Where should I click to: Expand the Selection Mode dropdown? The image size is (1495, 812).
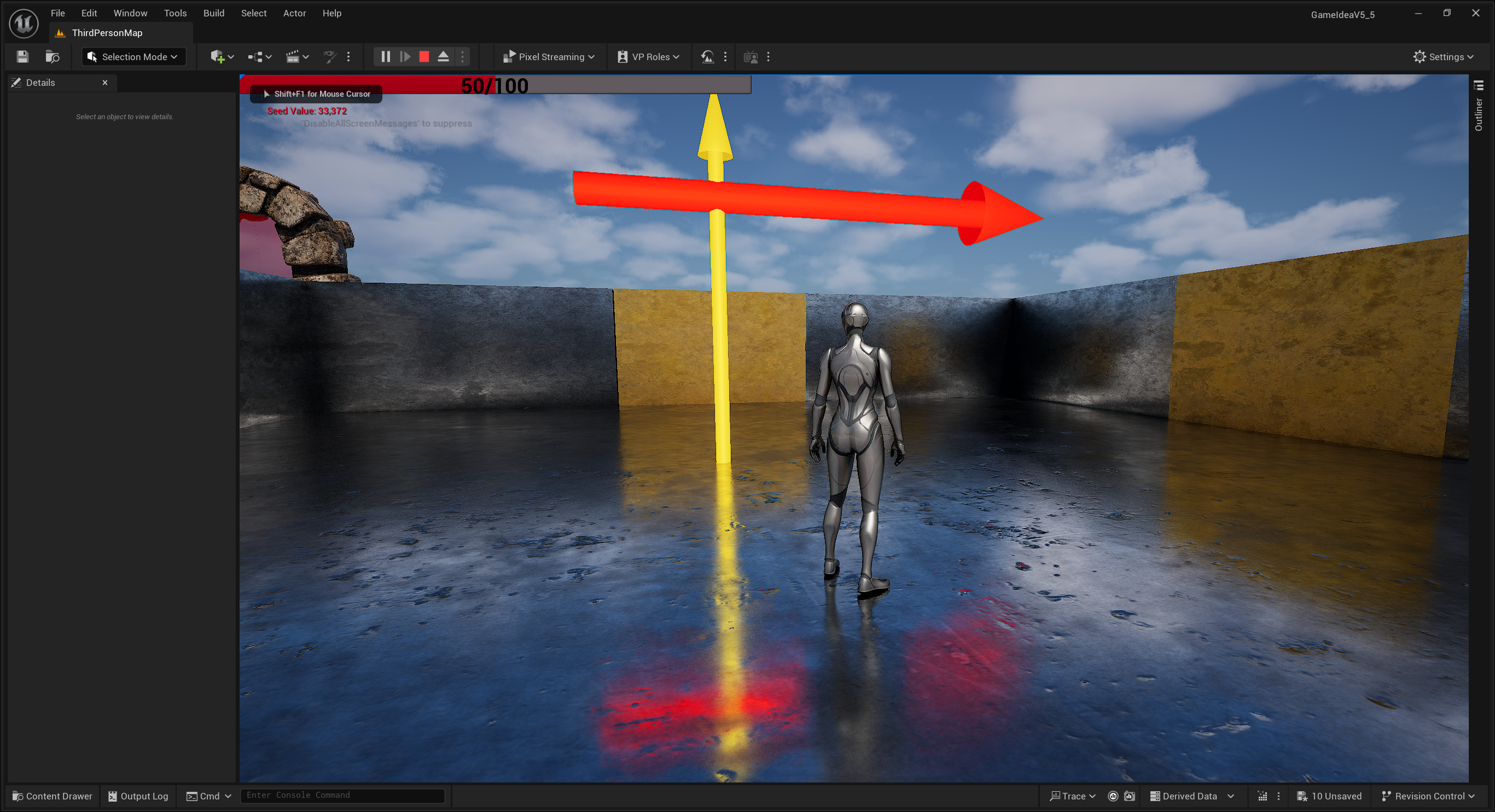point(134,57)
